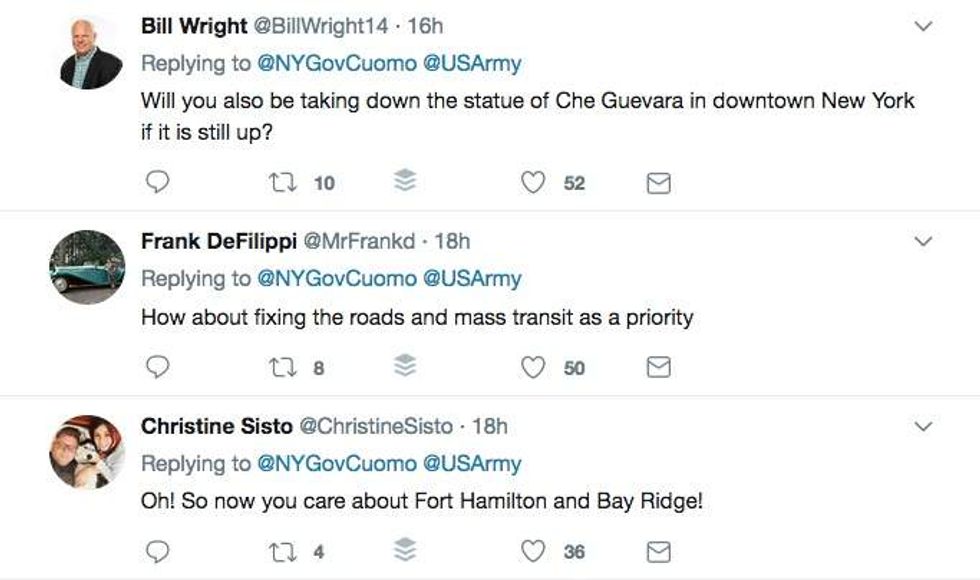Click Christine Sisto's profile photo
980x580 pixels.
[87, 452]
